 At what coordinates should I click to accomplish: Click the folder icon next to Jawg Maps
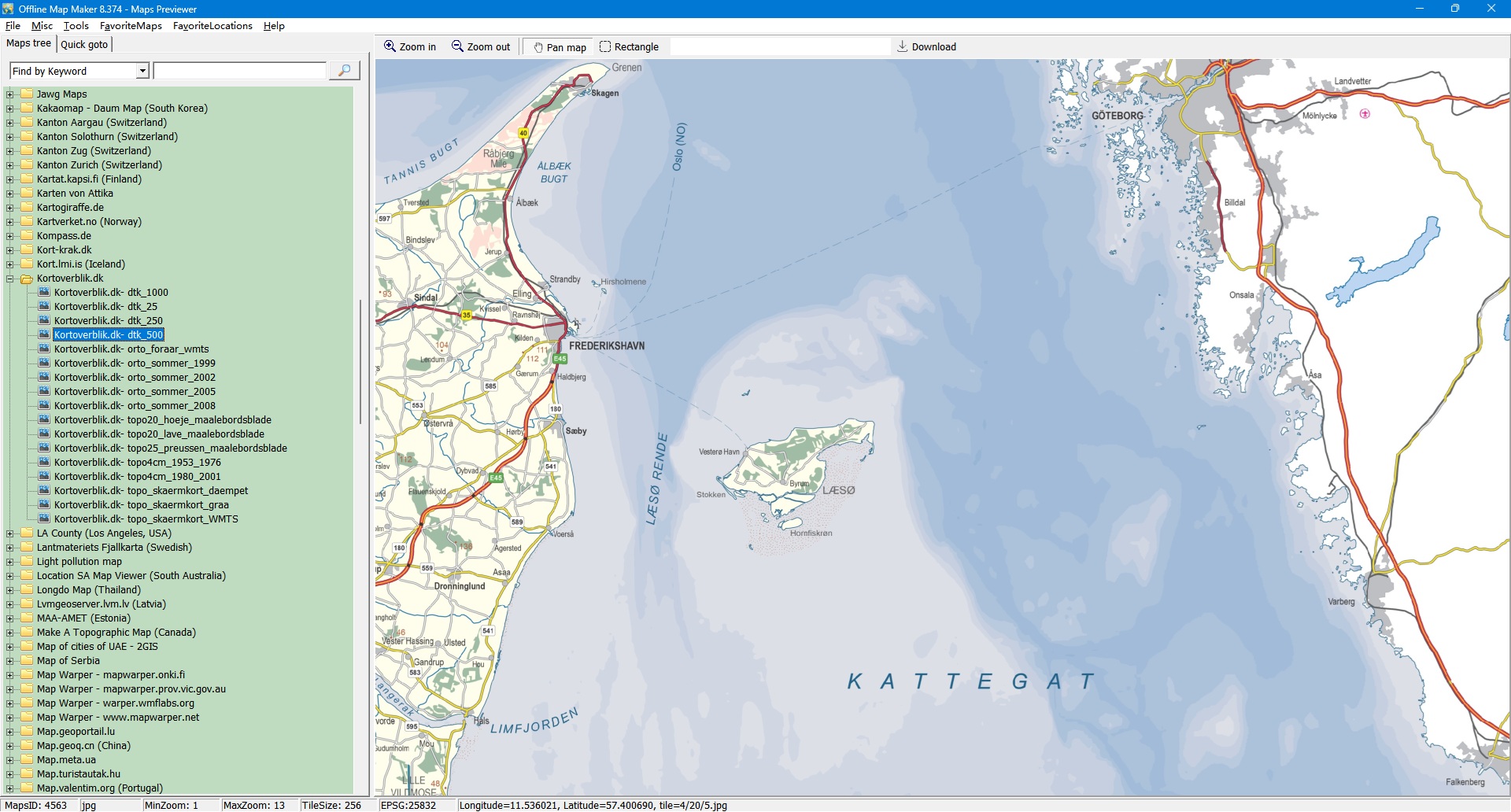tap(27, 94)
